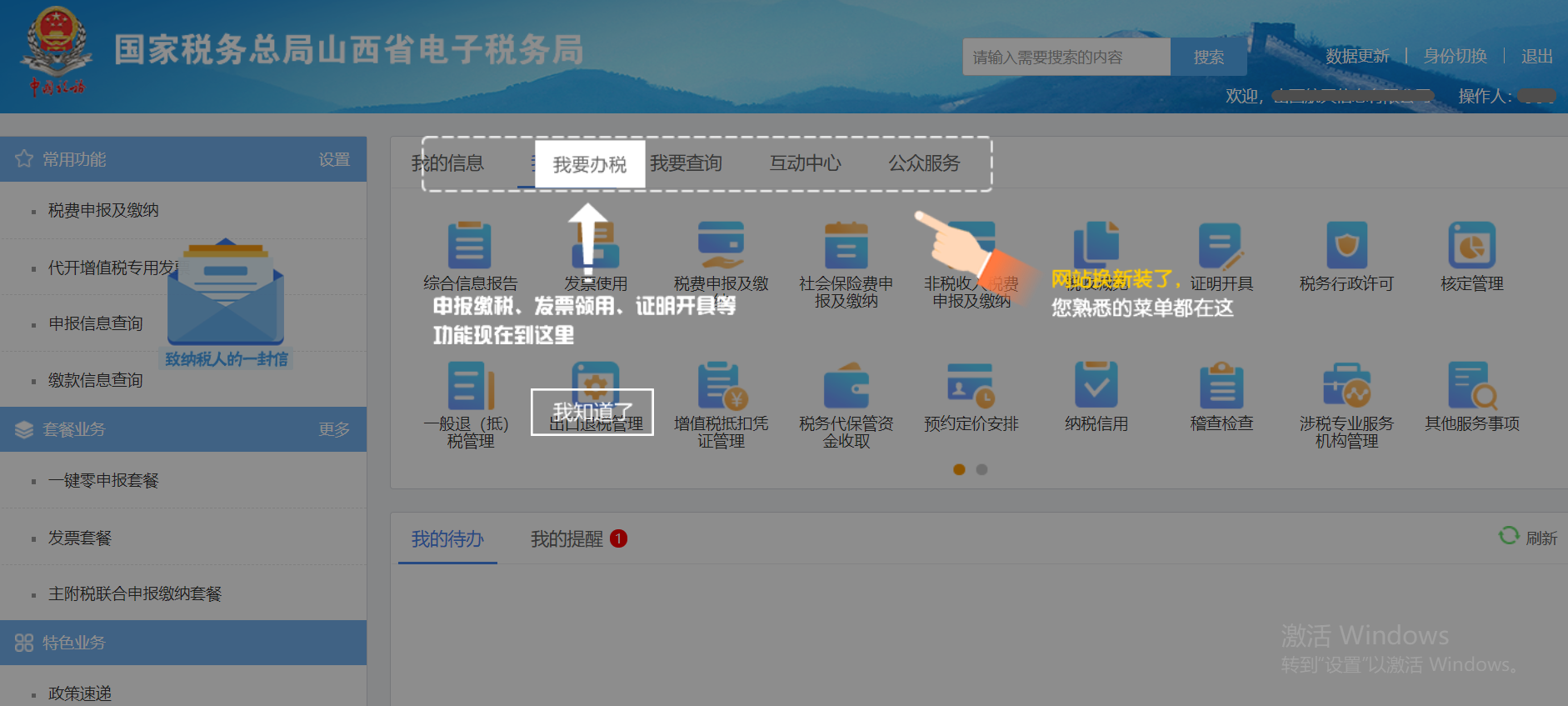Screen dimensions: 1568x706
Task: Switch to the 我要查询 tab
Action: coord(686,163)
